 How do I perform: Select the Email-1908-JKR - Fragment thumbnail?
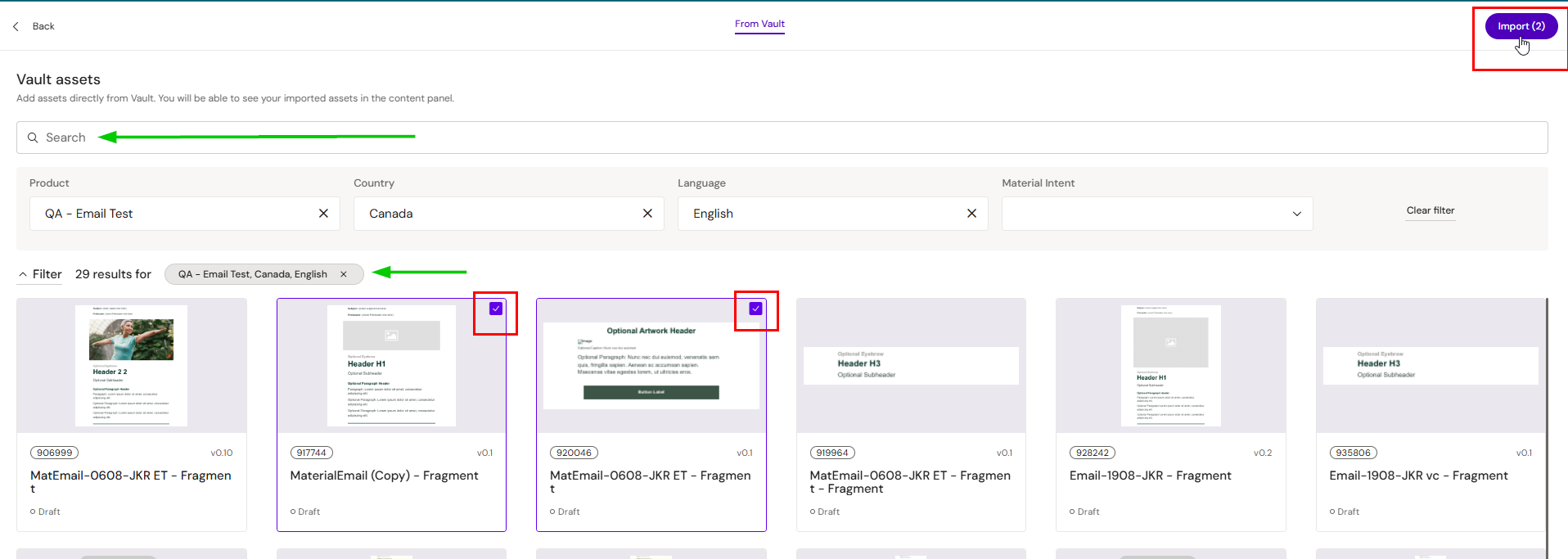click(1170, 366)
